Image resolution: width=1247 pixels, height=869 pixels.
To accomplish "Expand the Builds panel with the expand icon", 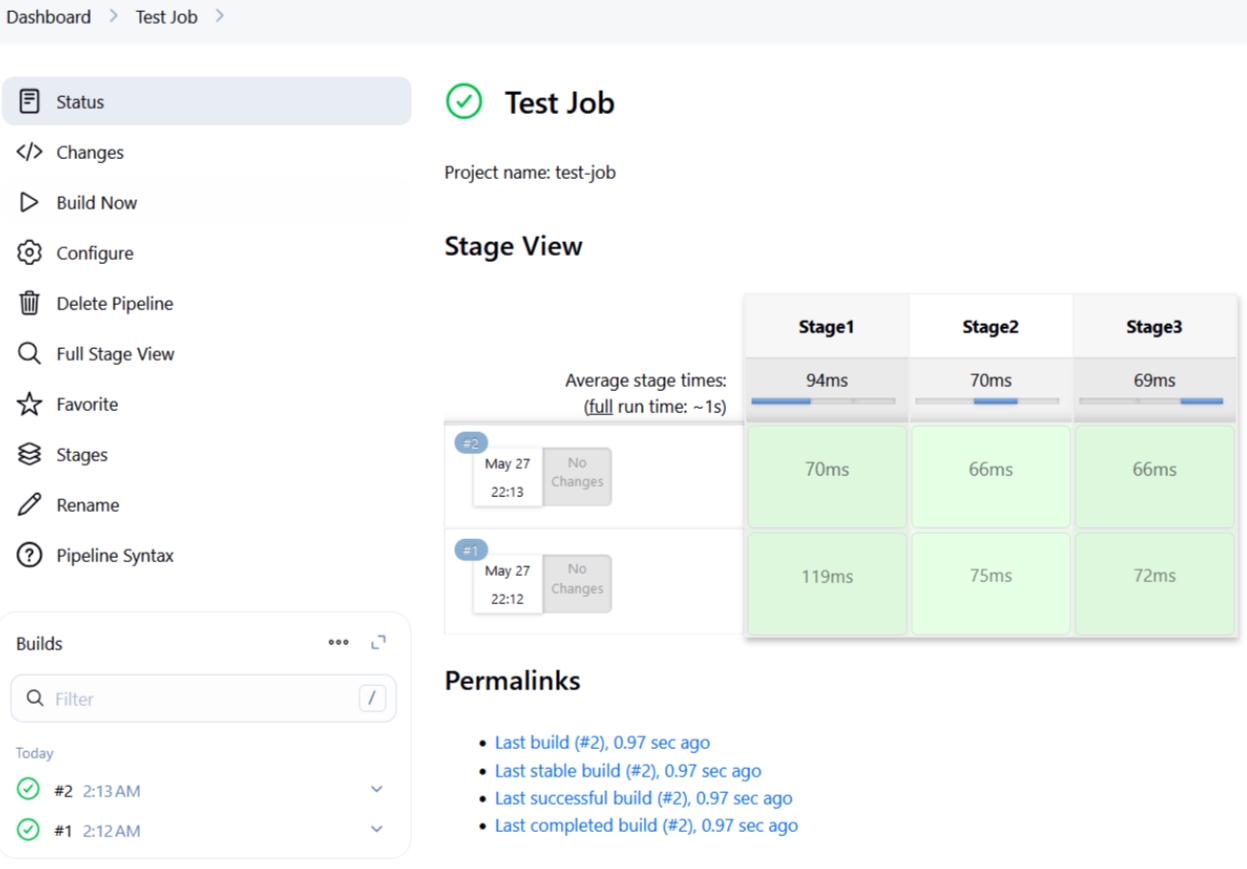I will (x=378, y=643).
